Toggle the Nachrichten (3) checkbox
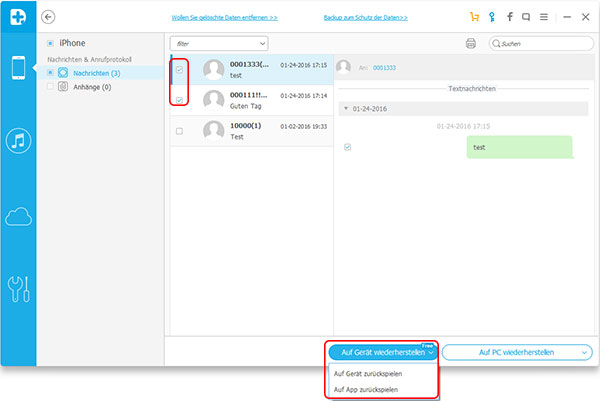The height and width of the screenshot is (401, 600). [50, 72]
